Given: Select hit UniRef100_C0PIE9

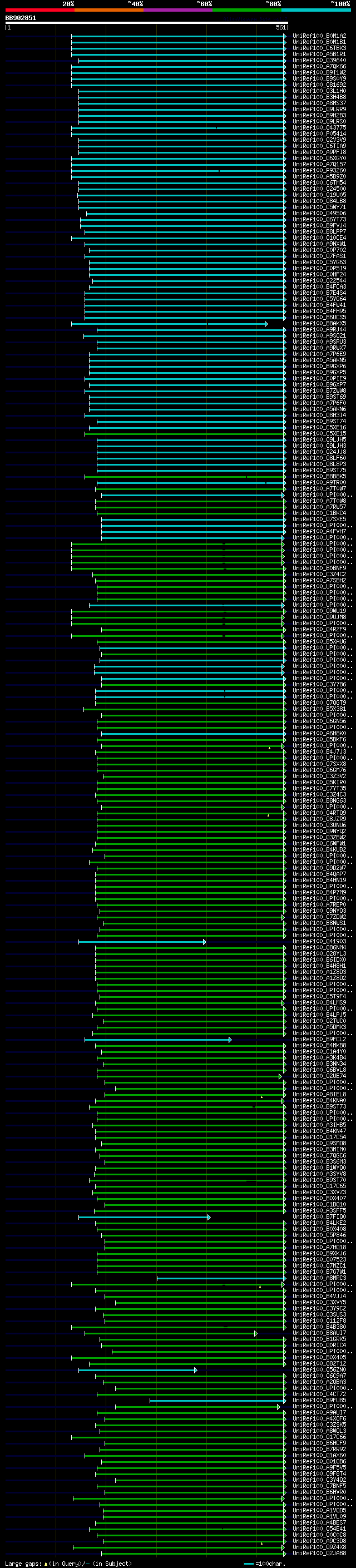Looking at the screenshot, I should (x=319, y=379).
